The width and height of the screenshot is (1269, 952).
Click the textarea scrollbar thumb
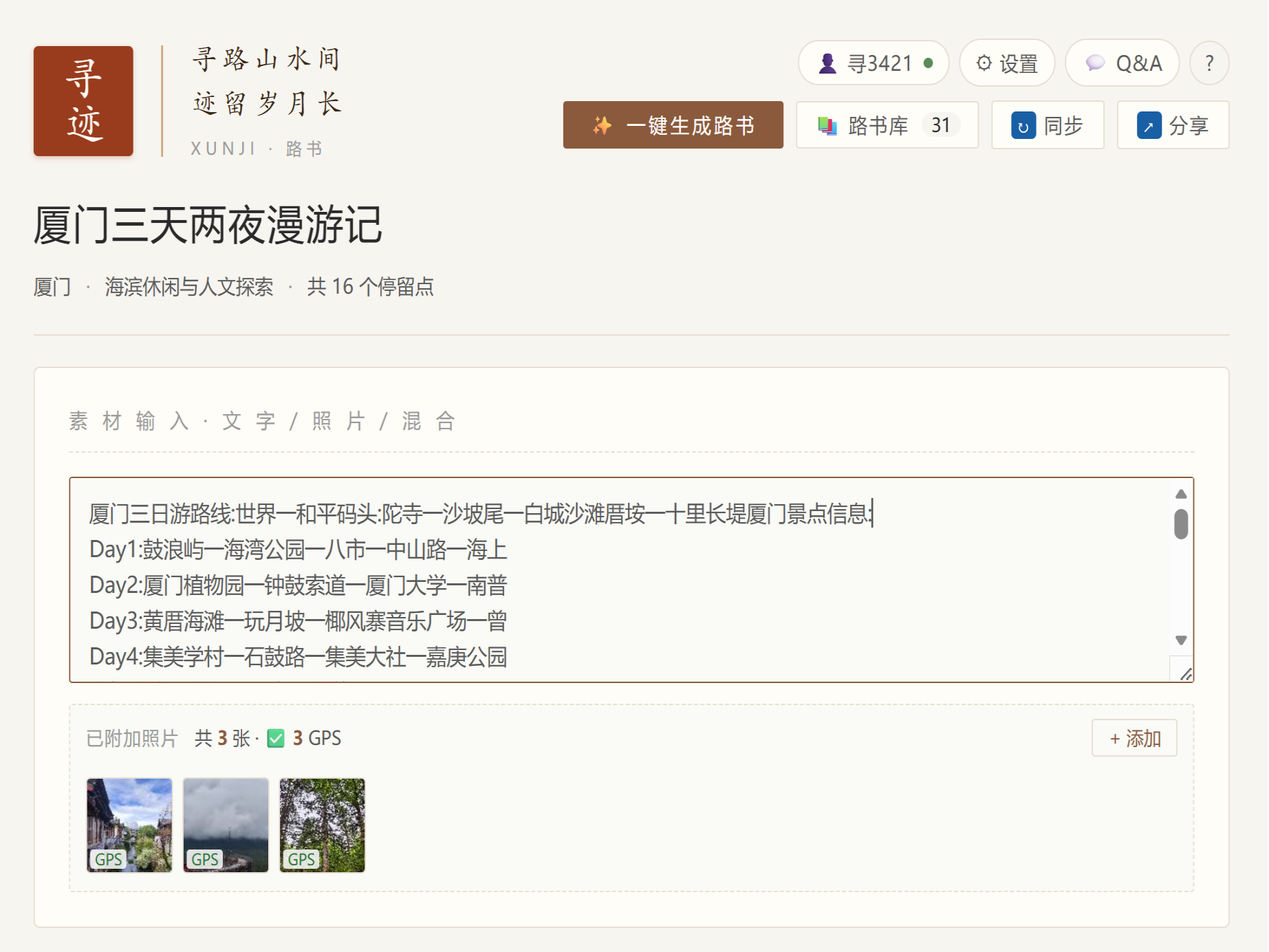click(x=1181, y=524)
